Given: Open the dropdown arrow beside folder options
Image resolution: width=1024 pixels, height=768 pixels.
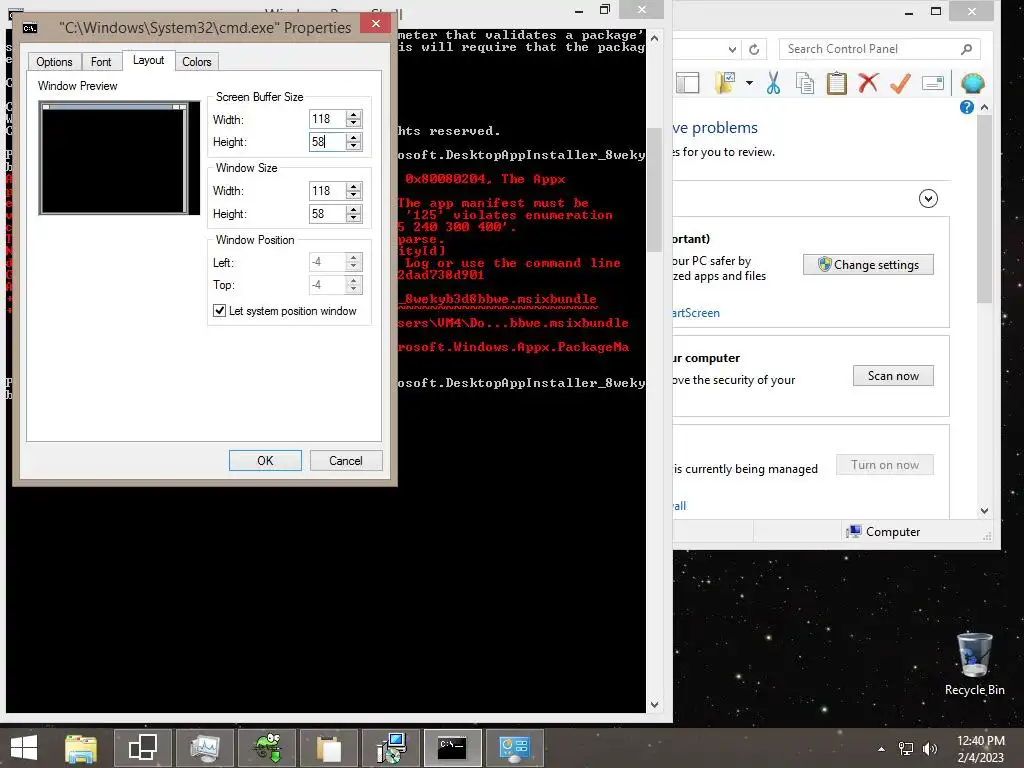Looking at the screenshot, I should tap(749, 83).
